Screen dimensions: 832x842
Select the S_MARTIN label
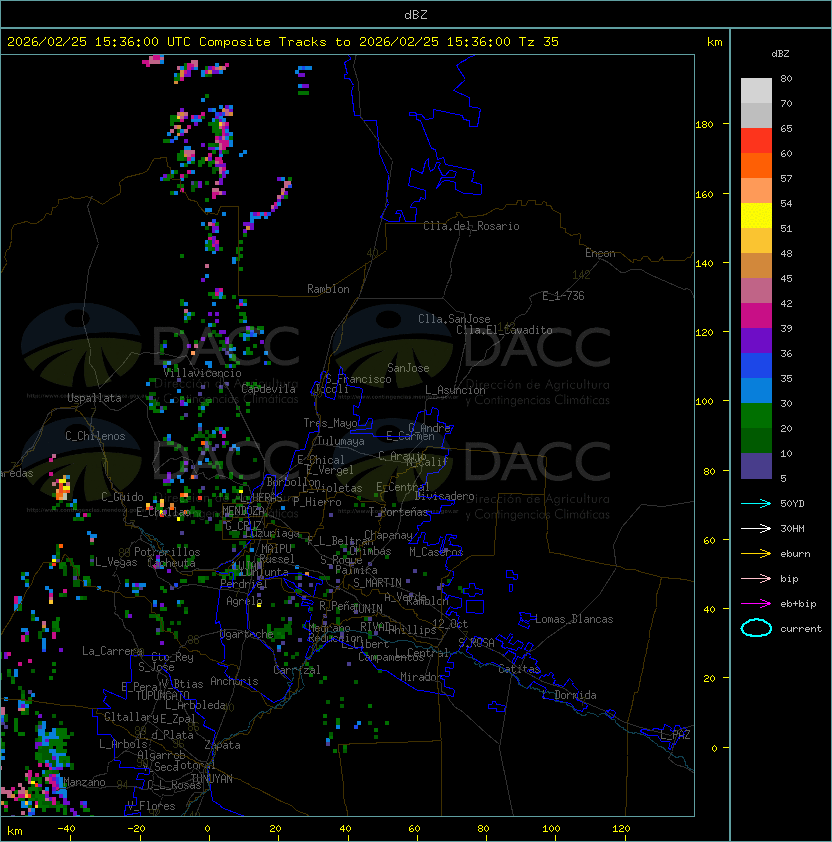click(378, 583)
